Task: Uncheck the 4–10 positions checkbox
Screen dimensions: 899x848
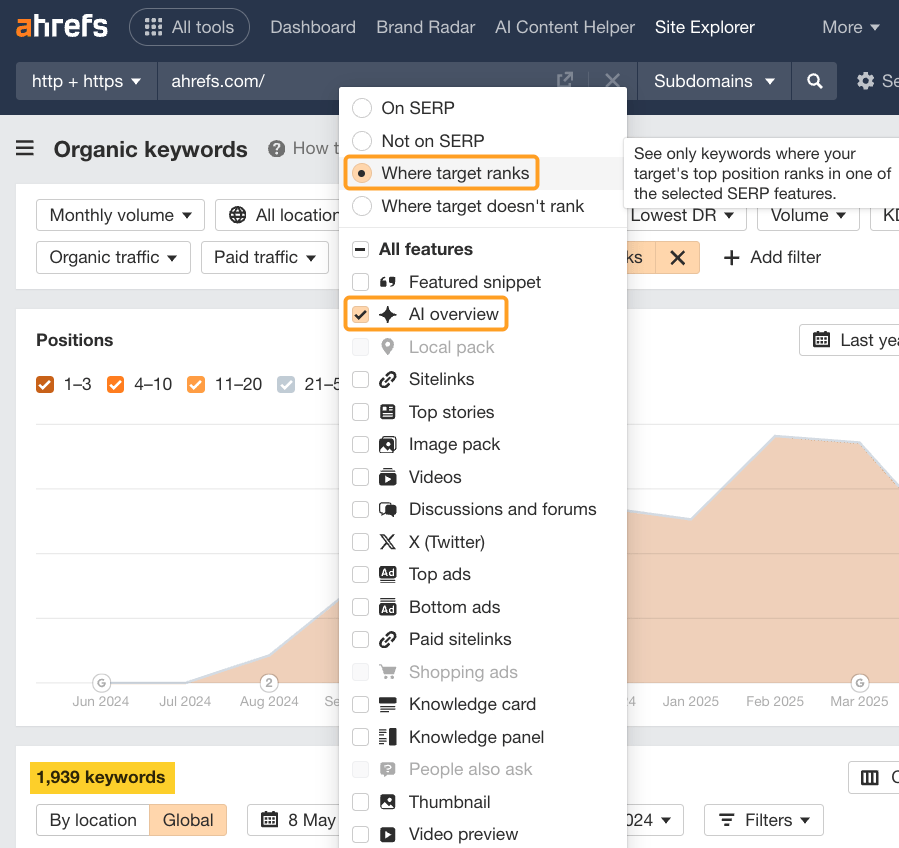Action: (115, 383)
